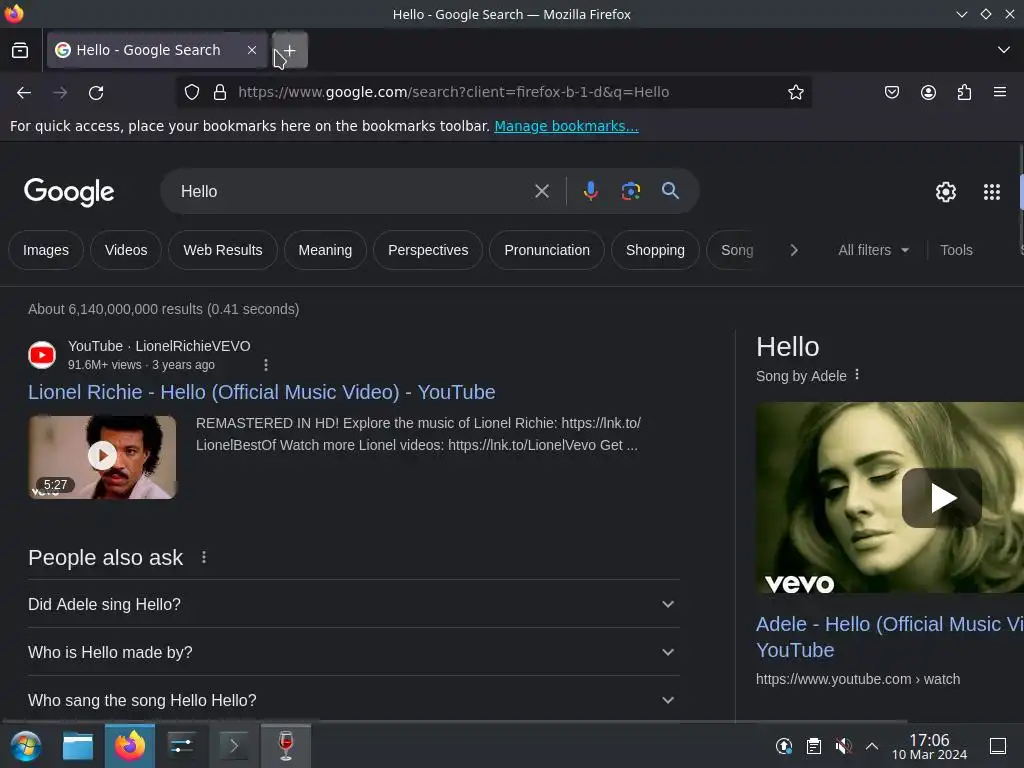The width and height of the screenshot is (1024, 768).
Task: Open the clock showing 17:06
Action: click(x=929, y=746)
